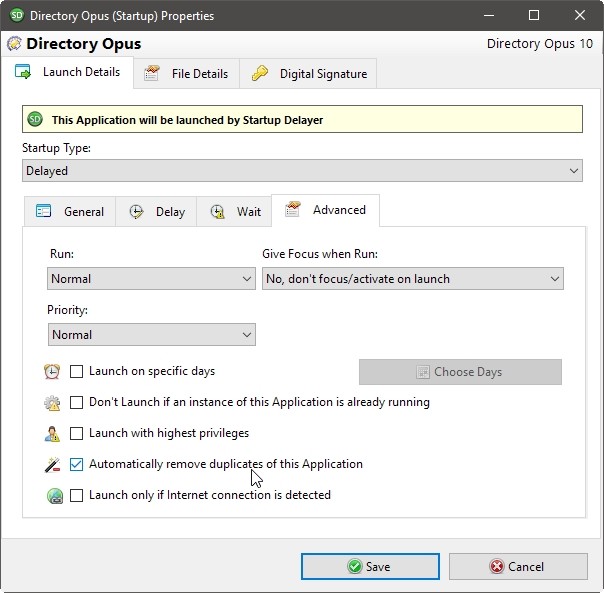The width and height of the screenshot is (604, 593).
Task: Click the 'Startup Type:' label
Action: (56, 148)
